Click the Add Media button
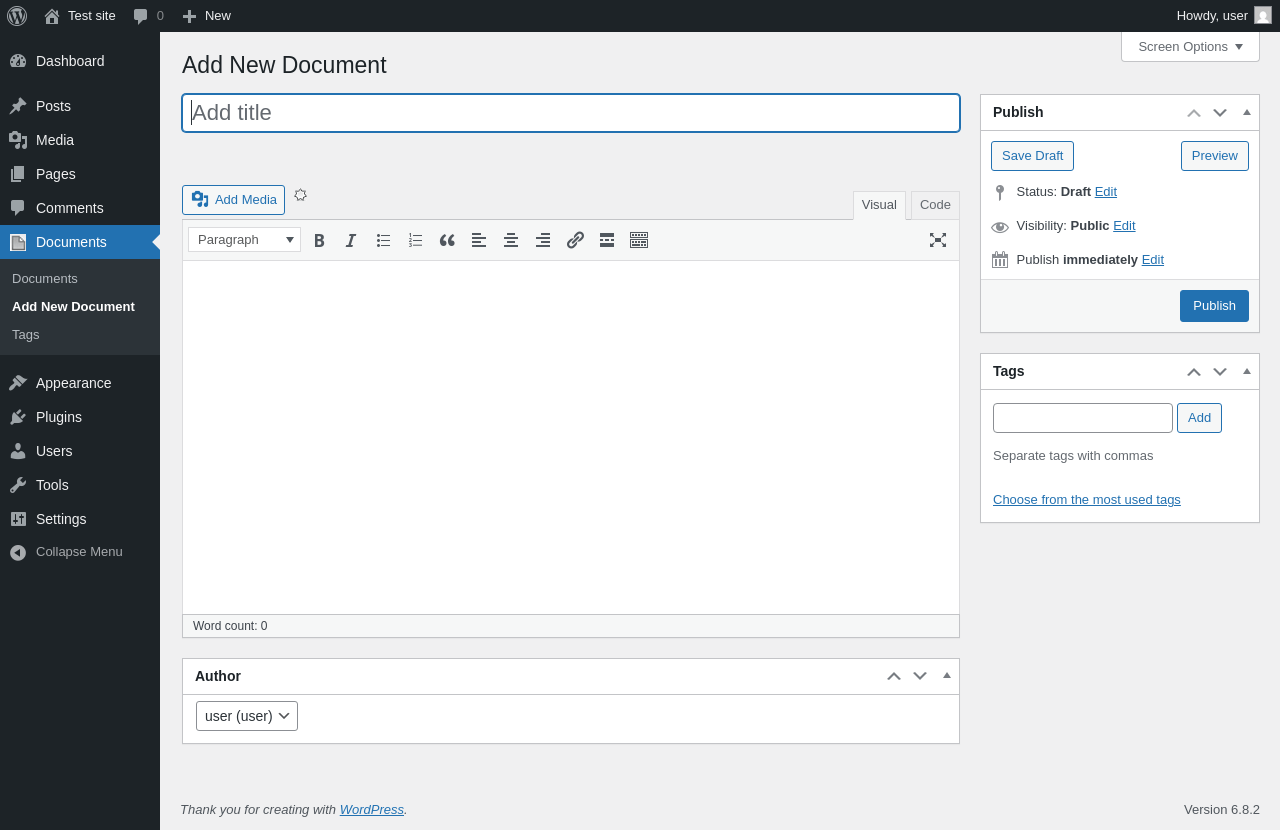This screenshot has width=1280, height=830. [x=233, y=200]
